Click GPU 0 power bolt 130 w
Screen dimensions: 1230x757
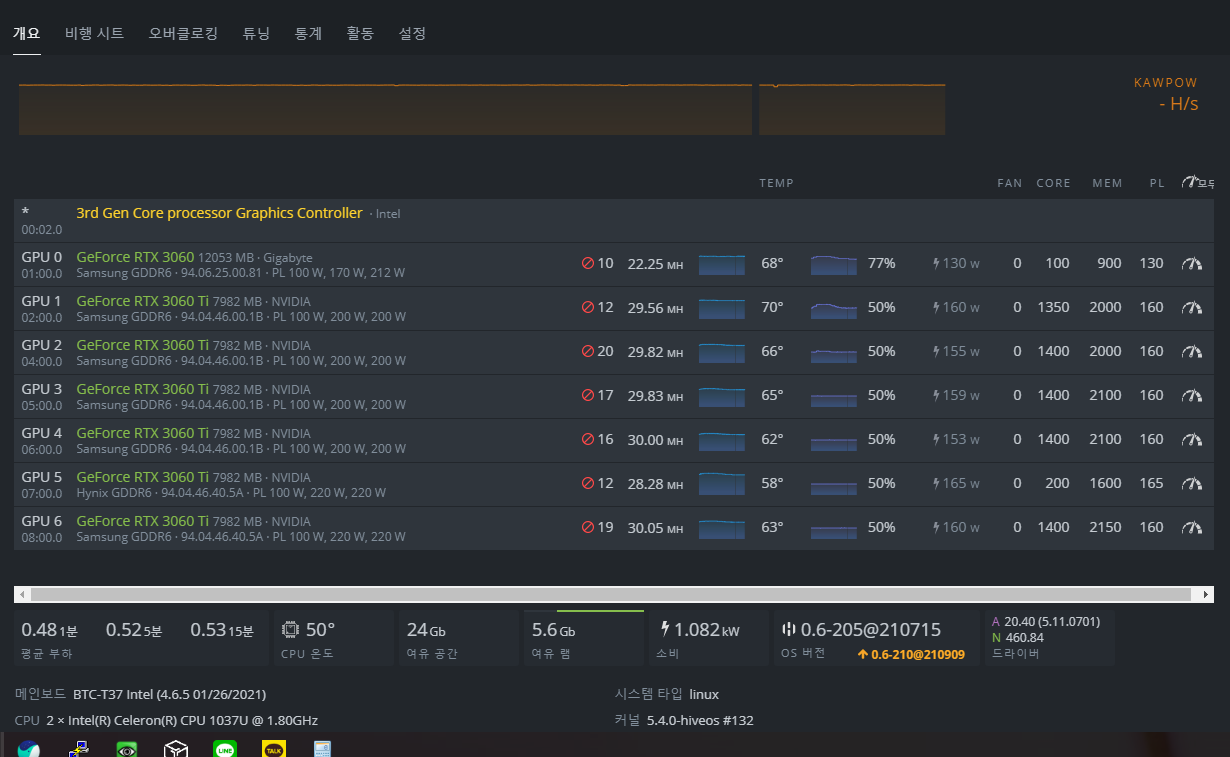936,264
